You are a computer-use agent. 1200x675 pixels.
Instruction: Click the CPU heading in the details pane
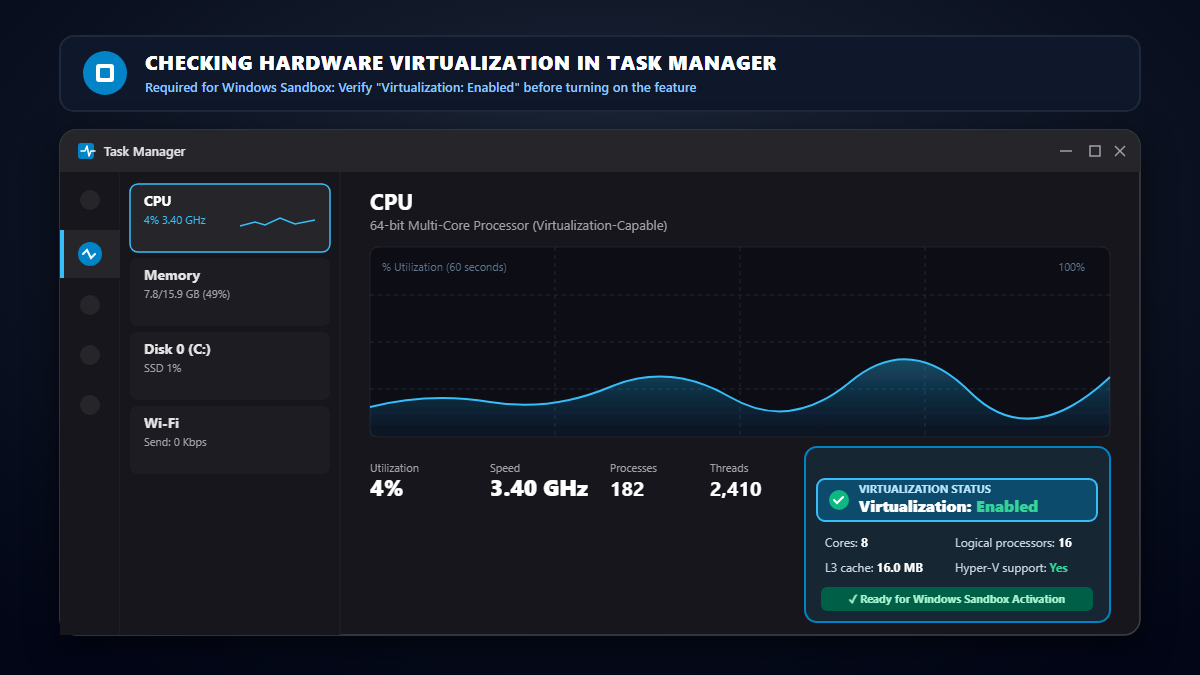click(391, 203)
